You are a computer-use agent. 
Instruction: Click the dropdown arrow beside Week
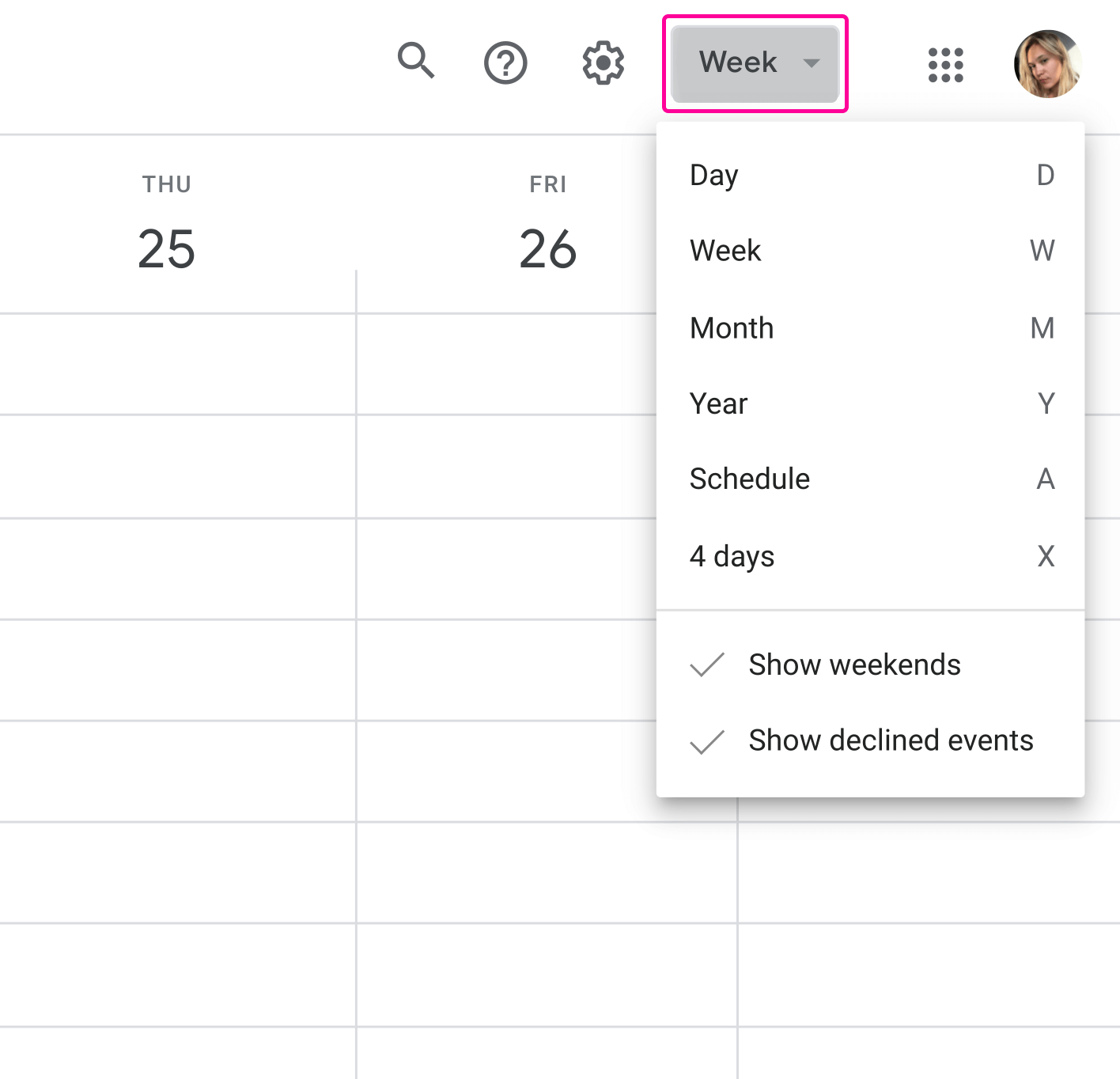tap(813, 63)
